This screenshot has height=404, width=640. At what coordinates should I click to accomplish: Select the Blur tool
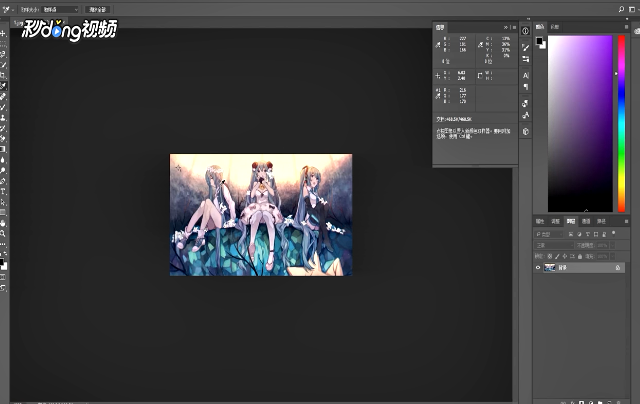pos(3,160)
